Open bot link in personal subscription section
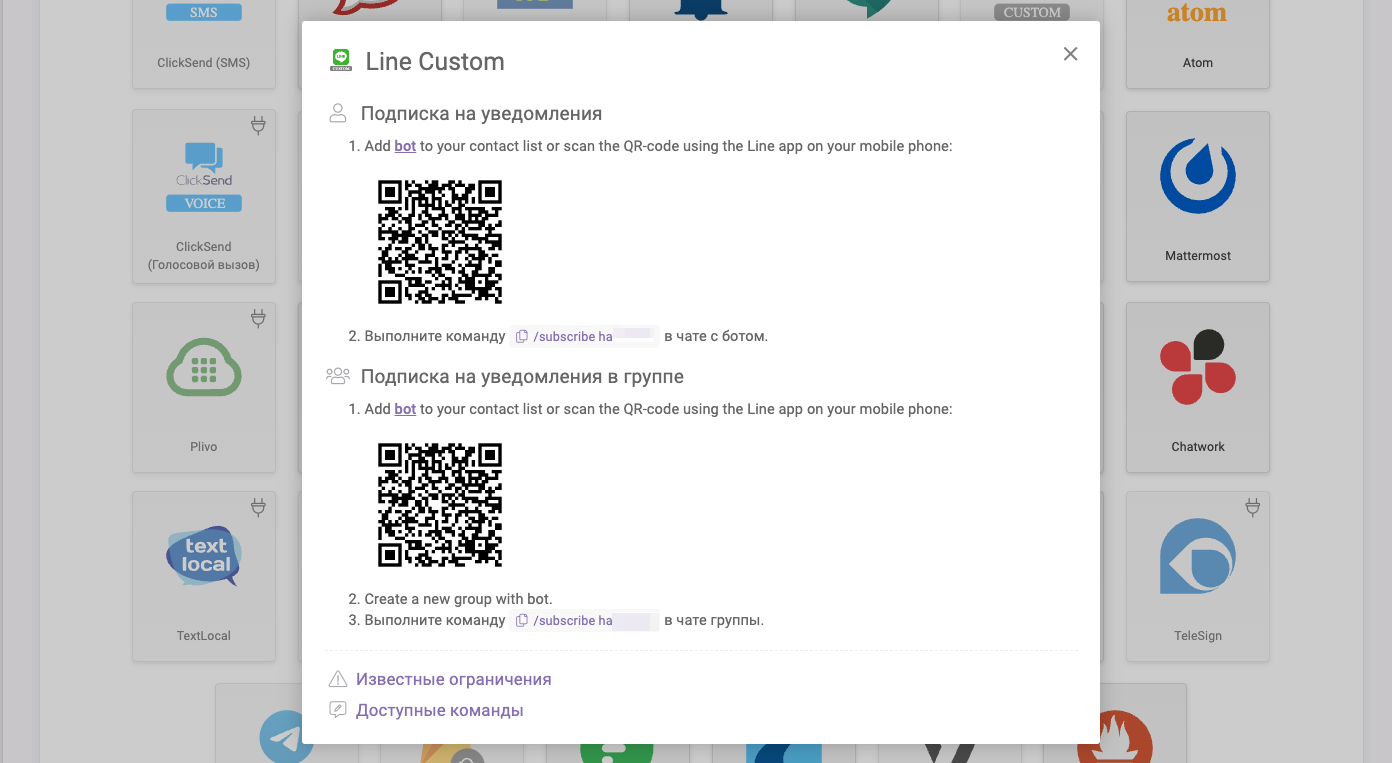The width and height of the screenshot is (1392, 763). pyautogui.click(x=405, y=146)
